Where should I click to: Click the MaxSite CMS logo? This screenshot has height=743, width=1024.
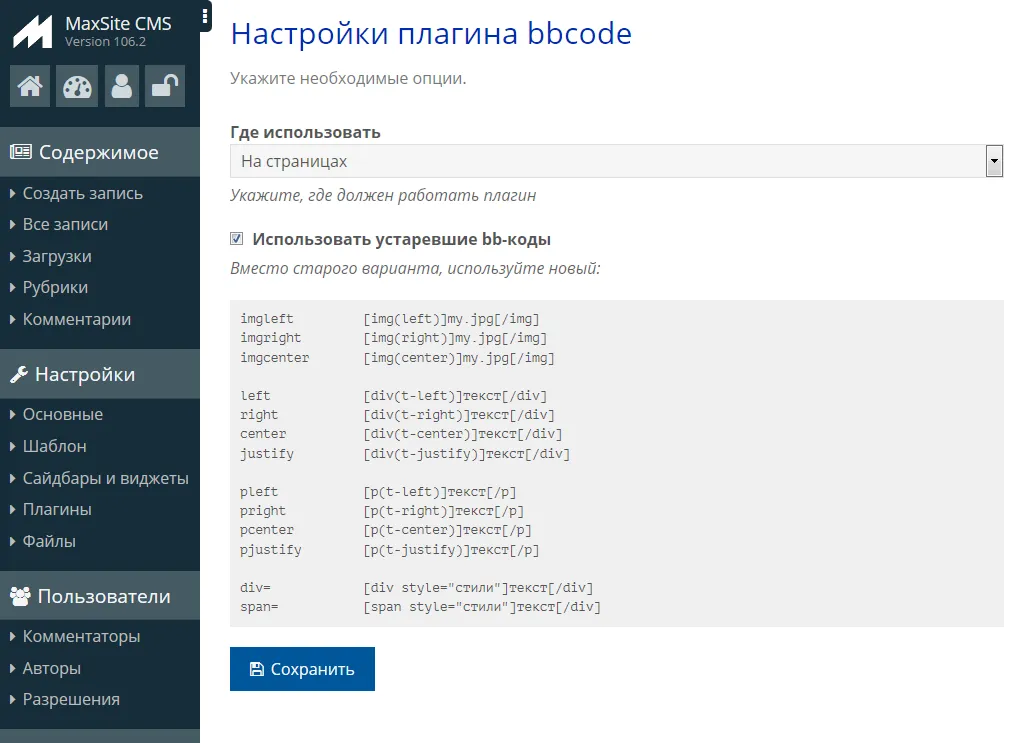tap(32, 31)
